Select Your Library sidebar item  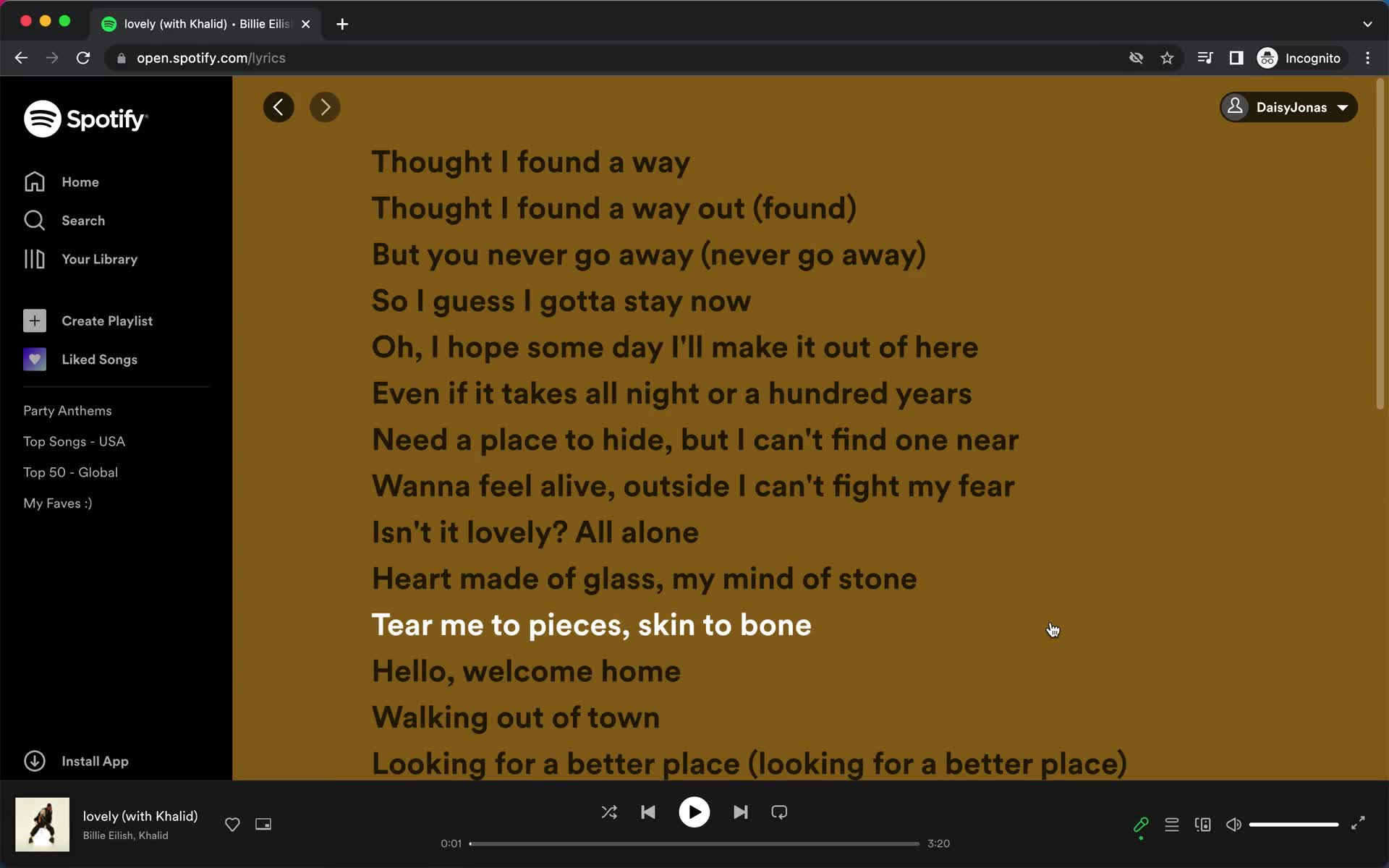(x=99, y=259)
